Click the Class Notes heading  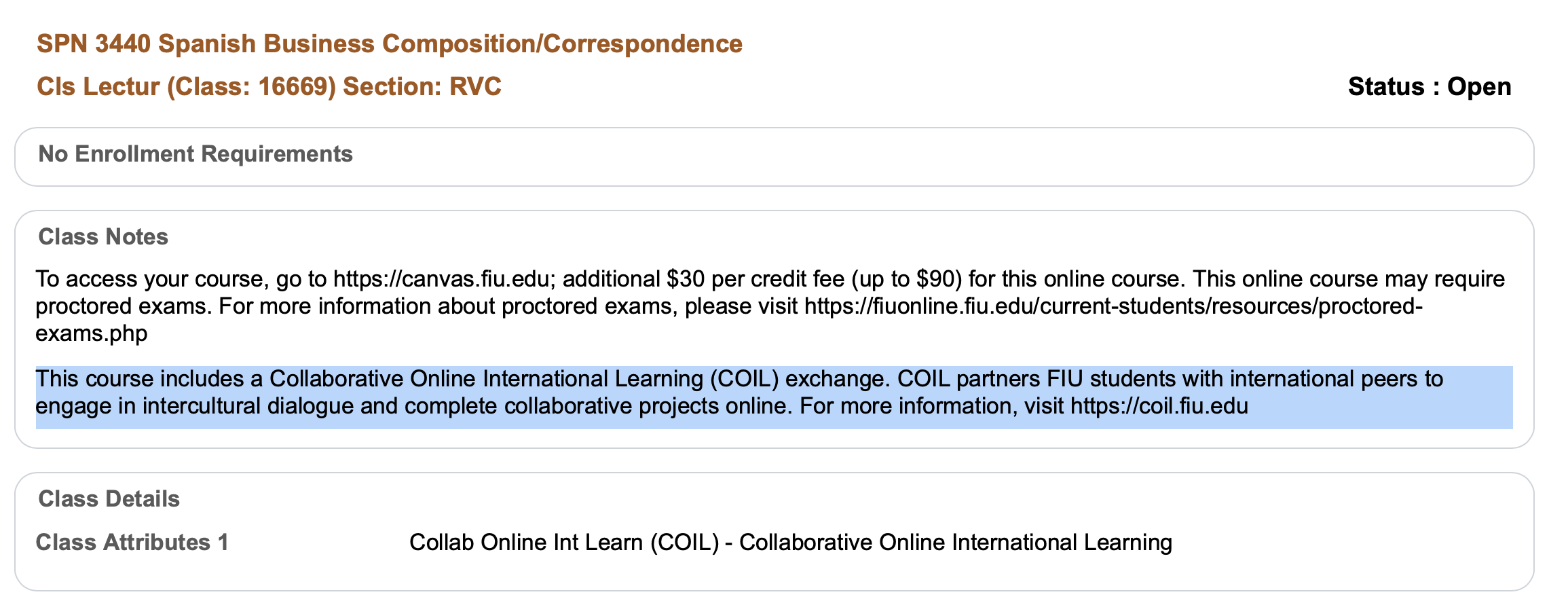pos(103,236)
